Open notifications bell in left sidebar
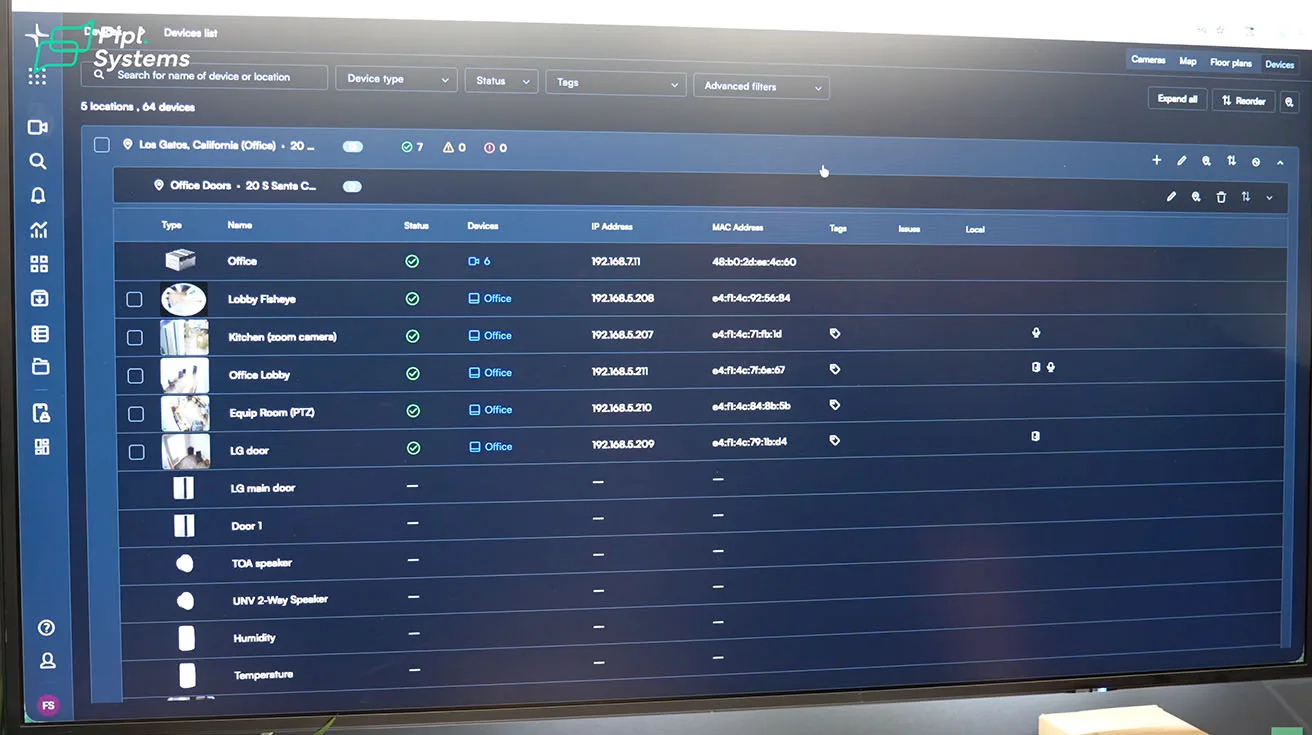1312x735 pixels. pyautogui.click(x=38, y=196)
